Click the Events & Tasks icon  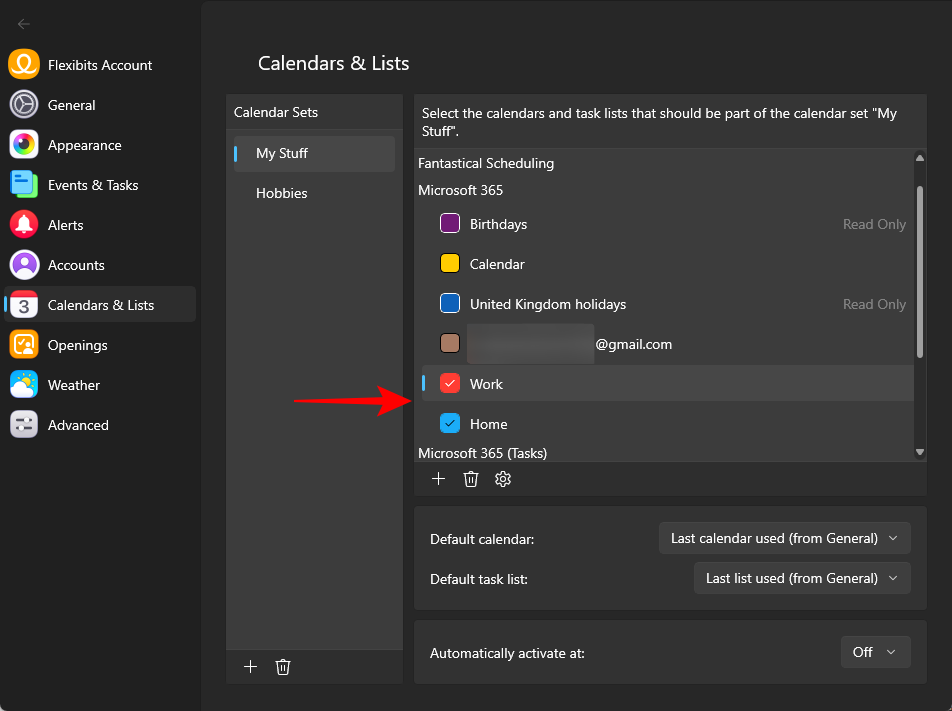coord(24,185)
